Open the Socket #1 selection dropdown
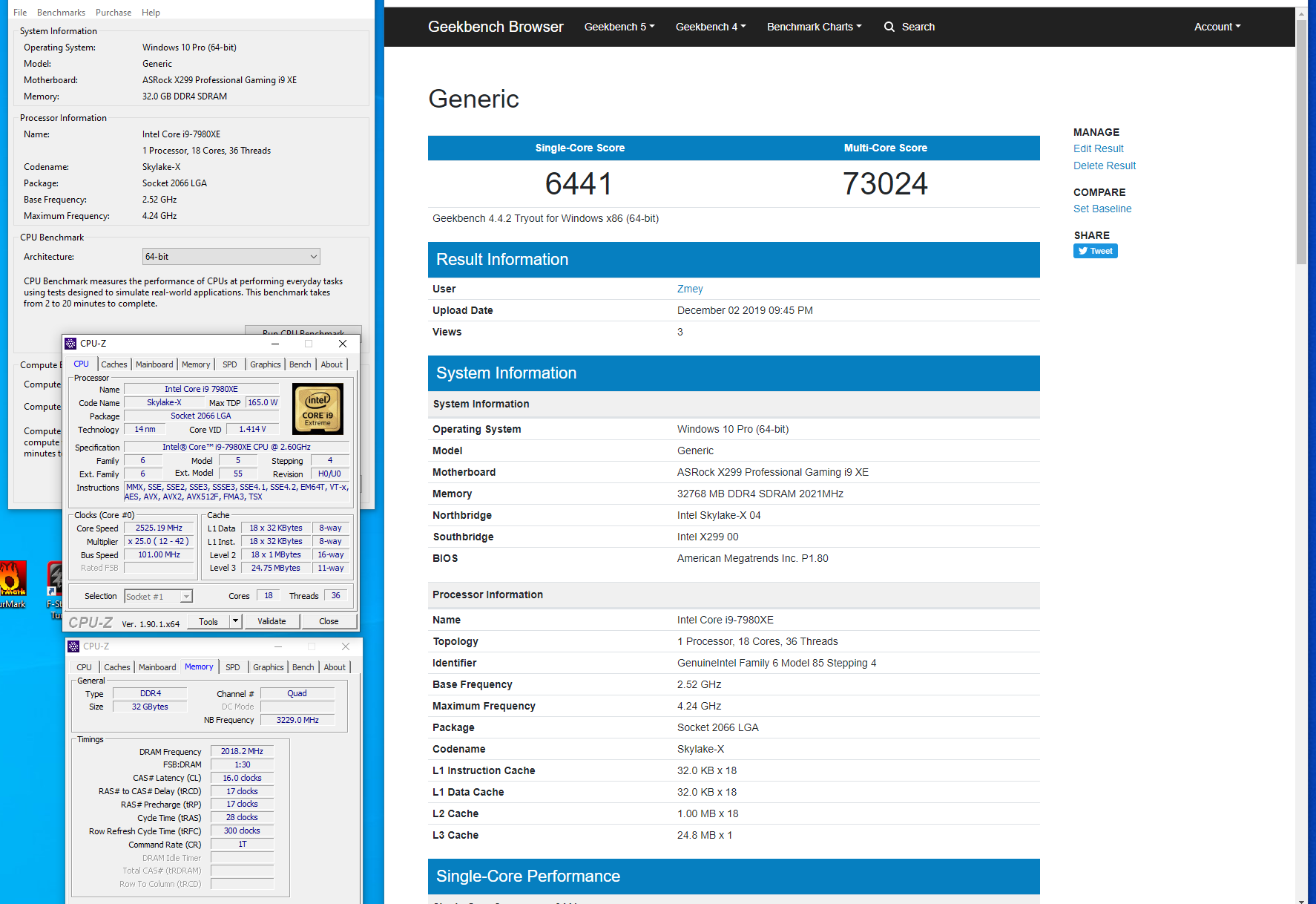 (x=158, y=596)
